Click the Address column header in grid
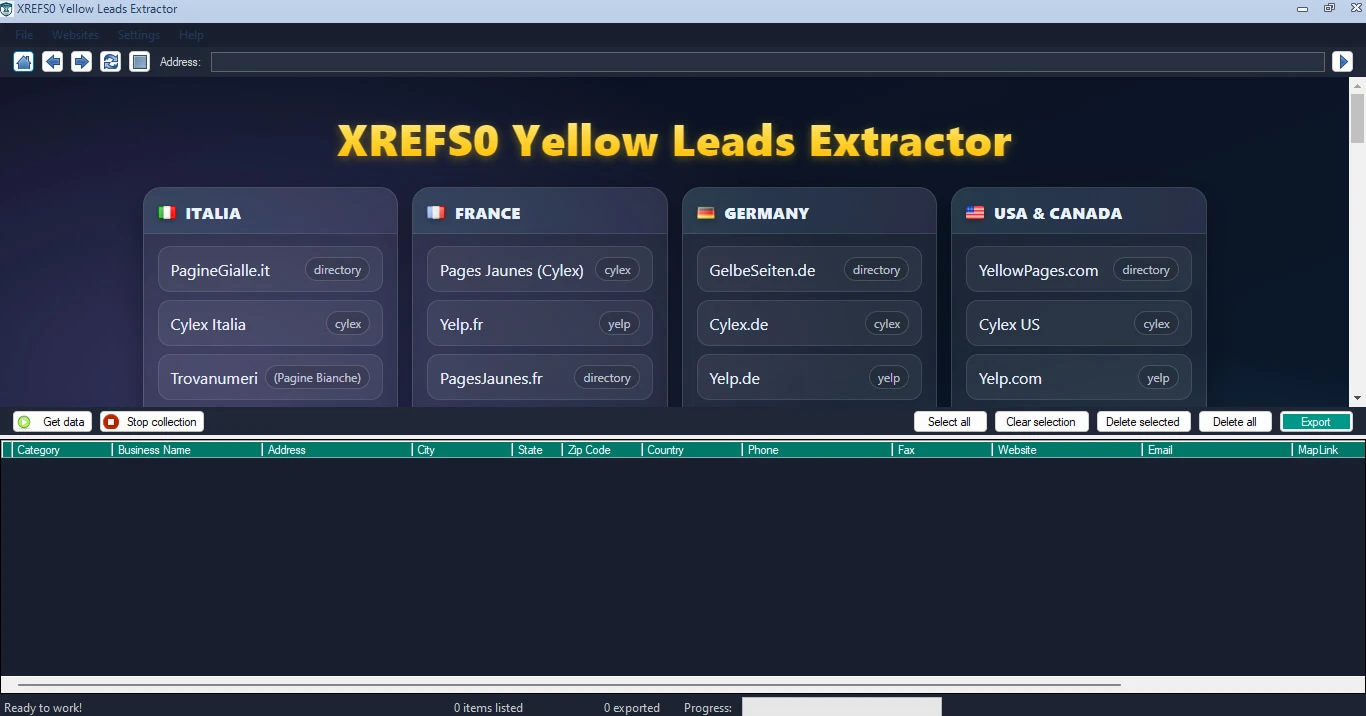 [337, 450]
